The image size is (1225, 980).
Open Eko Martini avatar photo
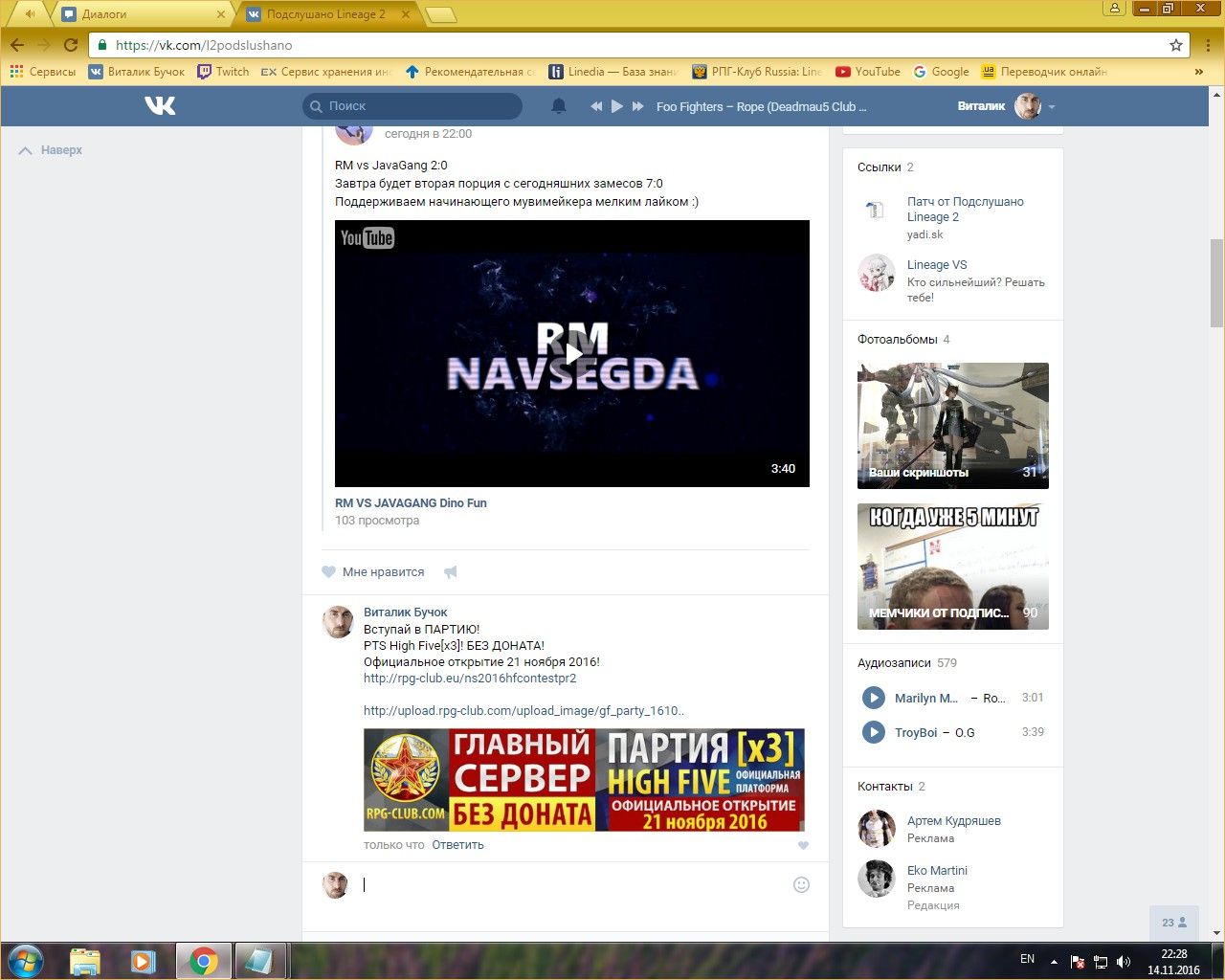pos(876,879)
